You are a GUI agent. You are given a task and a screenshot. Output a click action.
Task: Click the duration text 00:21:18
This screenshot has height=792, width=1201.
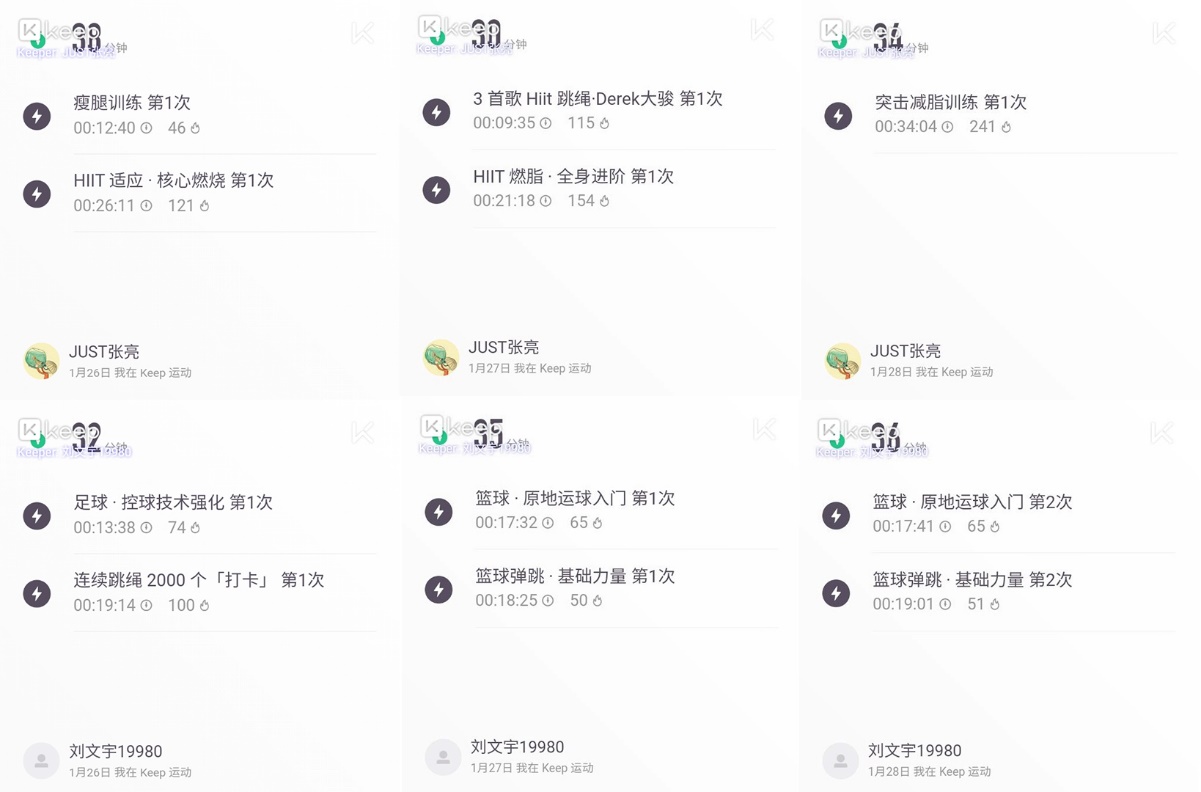pyautogui.click(x=505, y=200)
